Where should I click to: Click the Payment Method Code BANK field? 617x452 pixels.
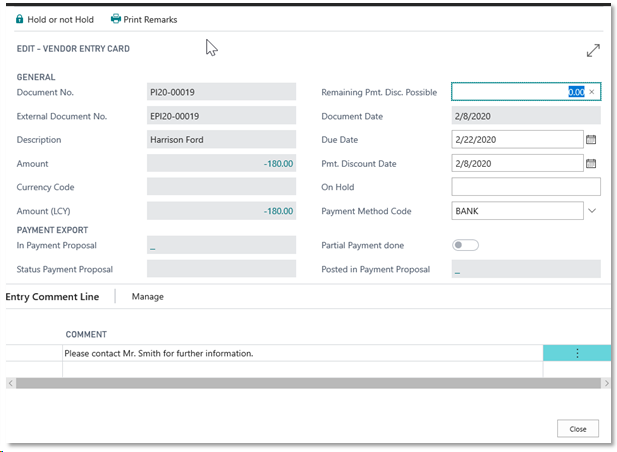pyautogui.click(x=516, y=211)
